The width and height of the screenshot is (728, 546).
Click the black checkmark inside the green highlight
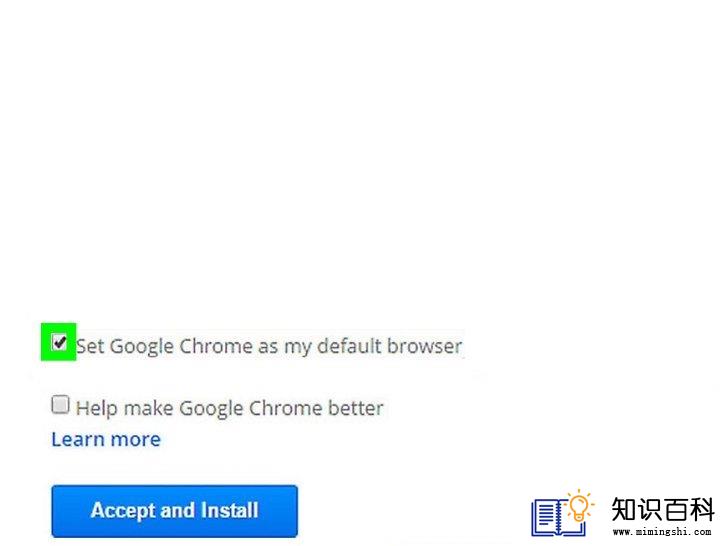tap(59, 343)
